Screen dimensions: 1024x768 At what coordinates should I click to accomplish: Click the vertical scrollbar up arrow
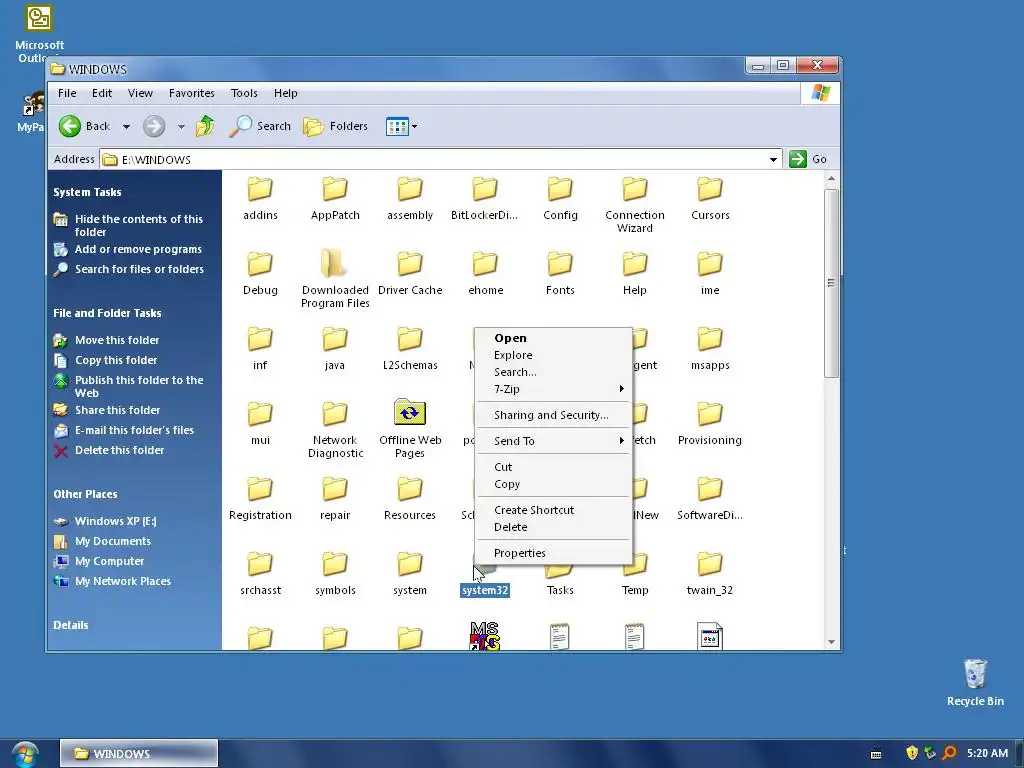831,178
